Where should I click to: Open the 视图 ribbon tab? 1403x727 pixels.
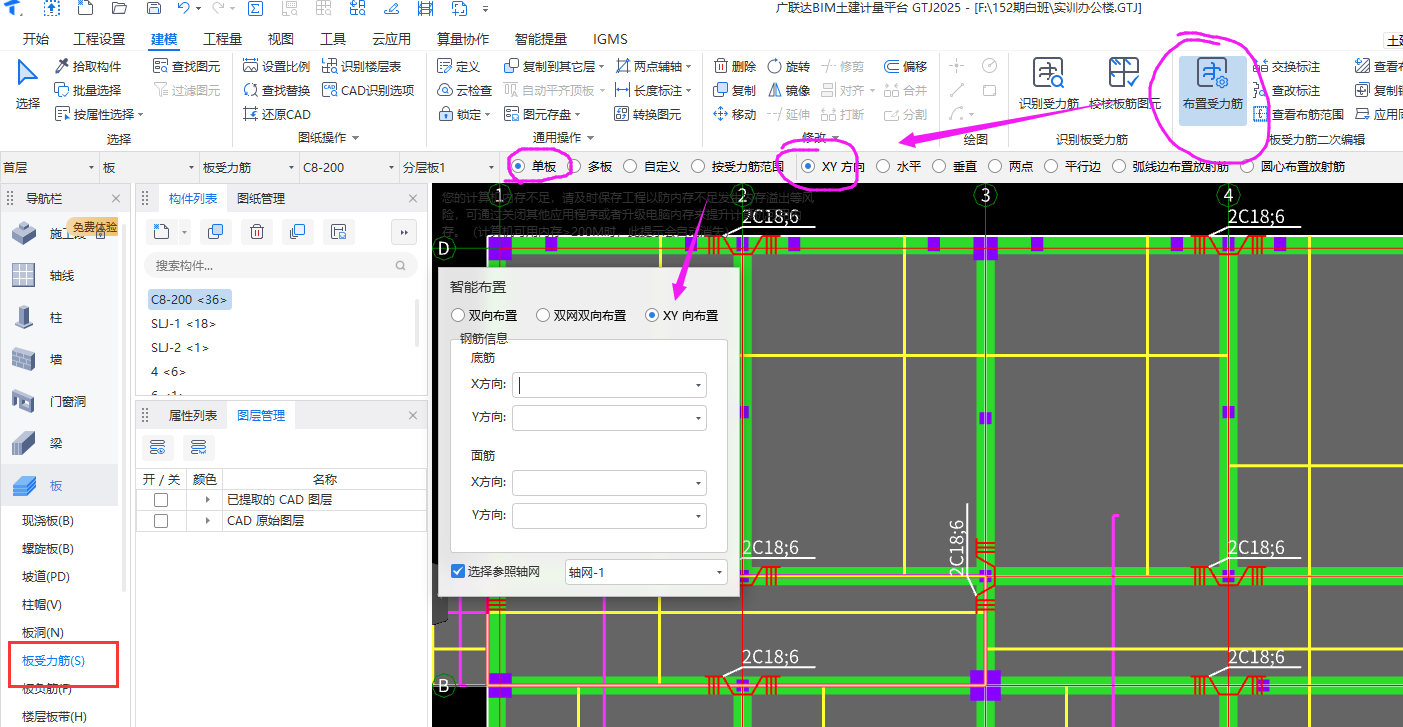[281, 39]
